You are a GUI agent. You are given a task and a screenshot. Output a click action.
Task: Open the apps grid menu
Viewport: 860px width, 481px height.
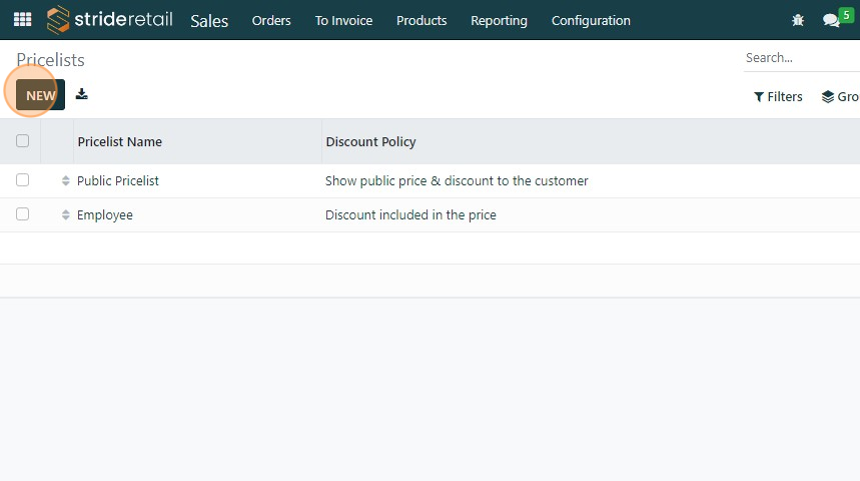pyautogui.click(x=22, y=20)
